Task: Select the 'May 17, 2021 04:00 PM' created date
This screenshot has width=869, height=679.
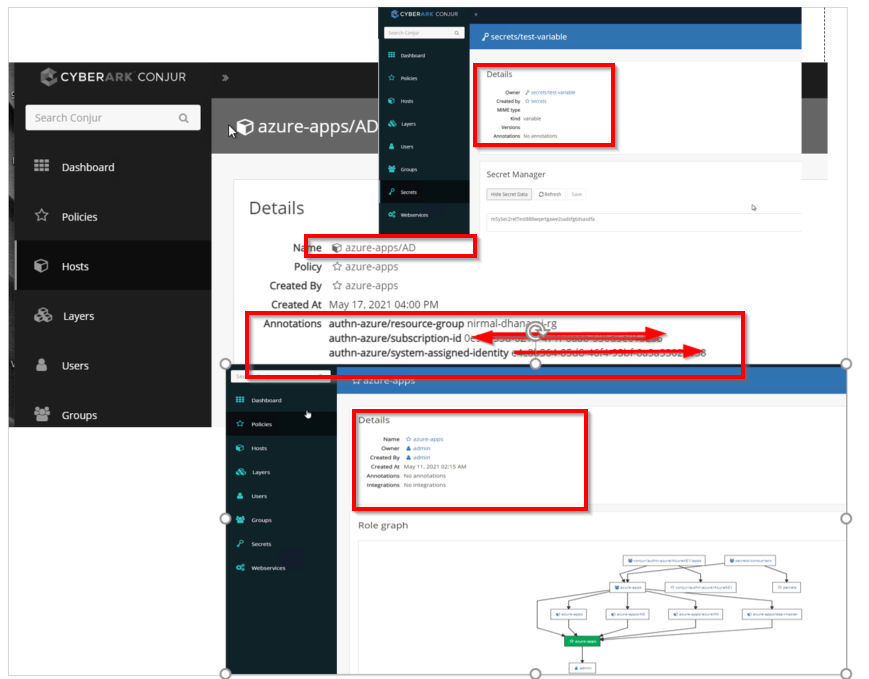Action: (384, 304)
